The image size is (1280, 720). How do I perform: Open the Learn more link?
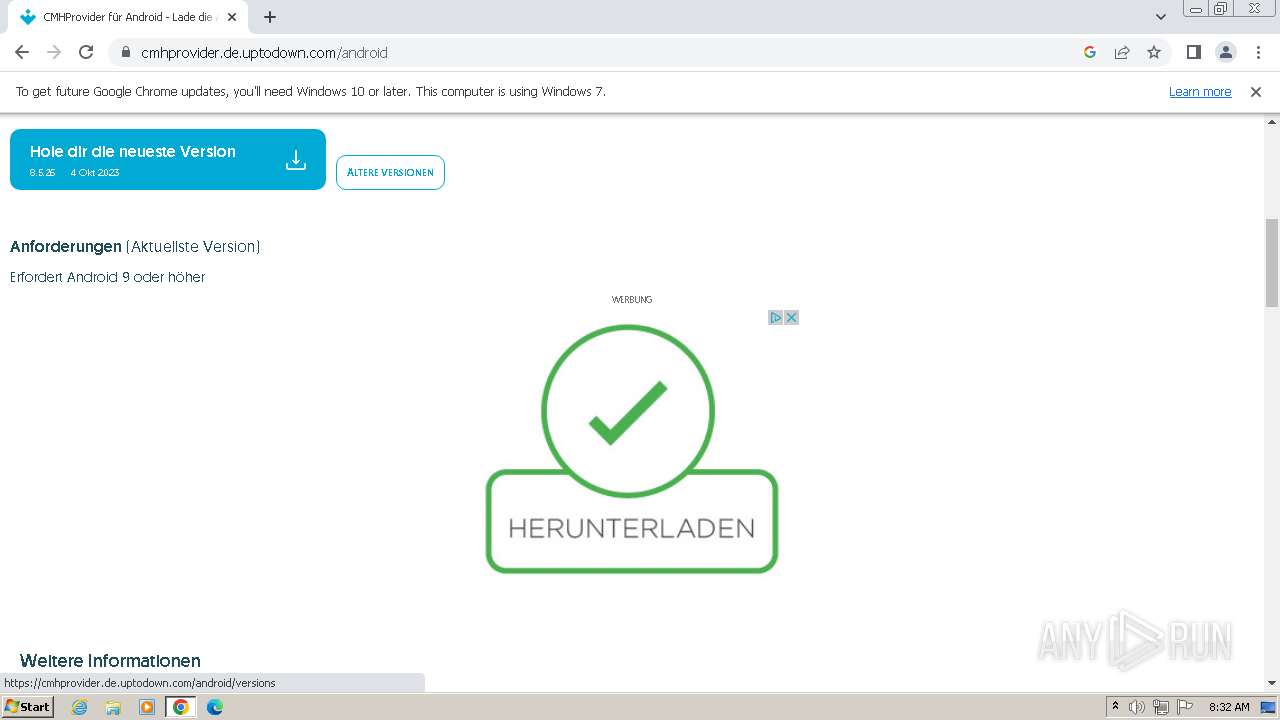1200,92
